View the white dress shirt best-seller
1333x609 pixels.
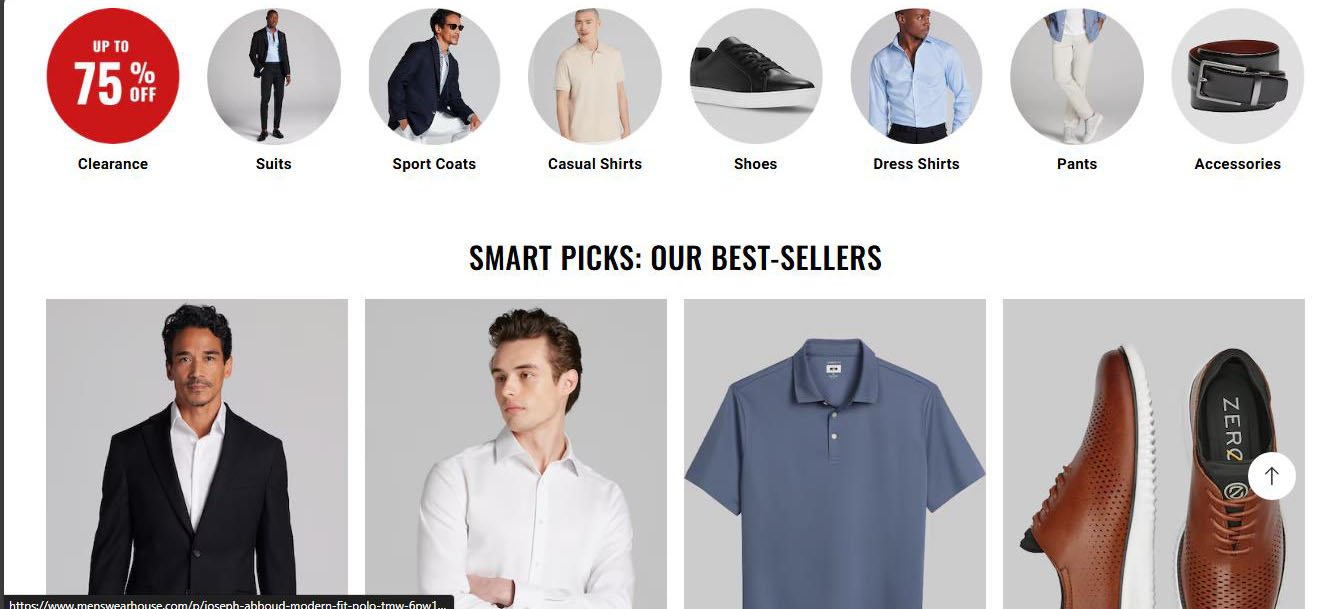click(x=516, y=454)
